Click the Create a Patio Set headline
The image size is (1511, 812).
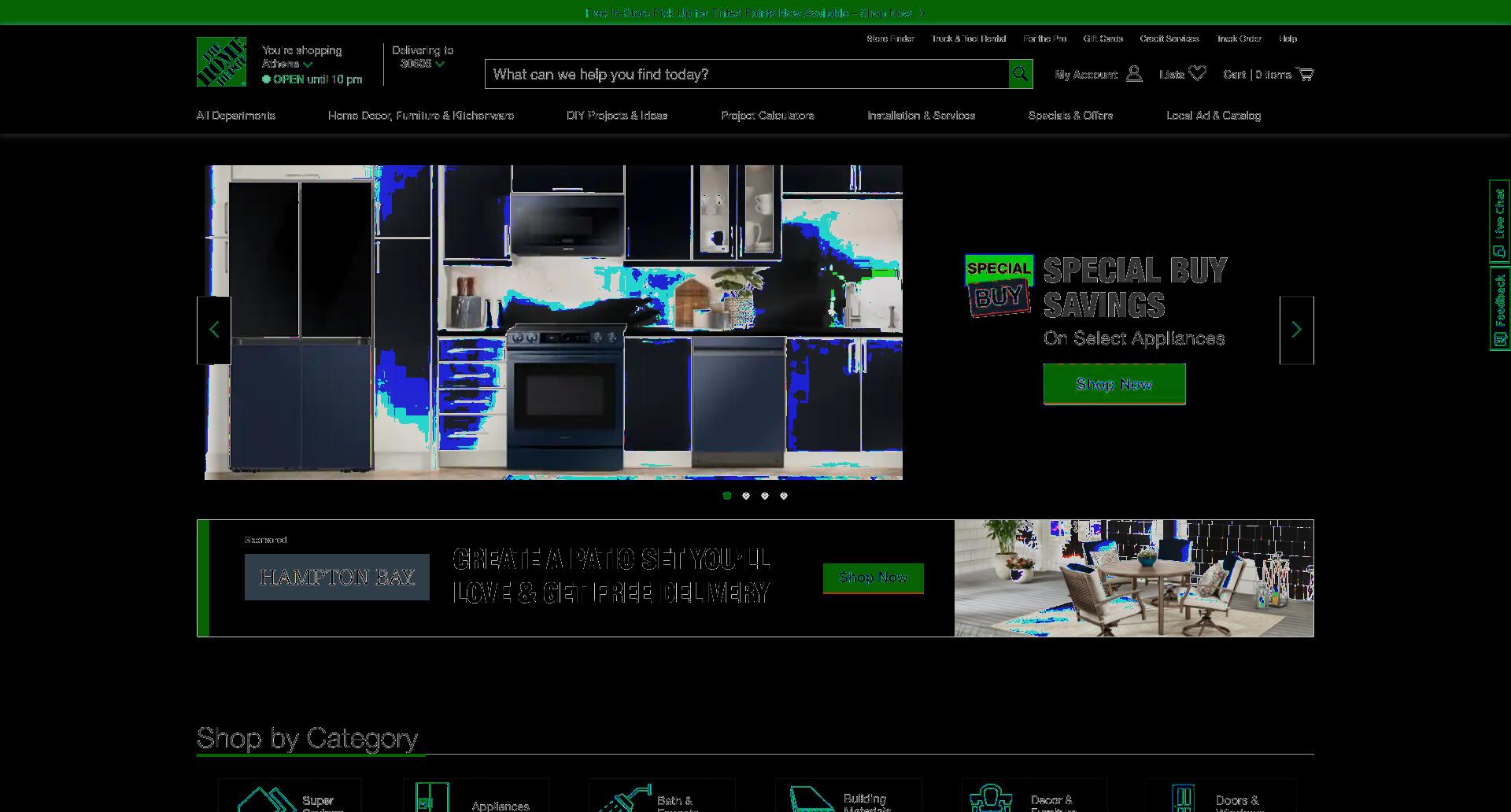[611, 576]
